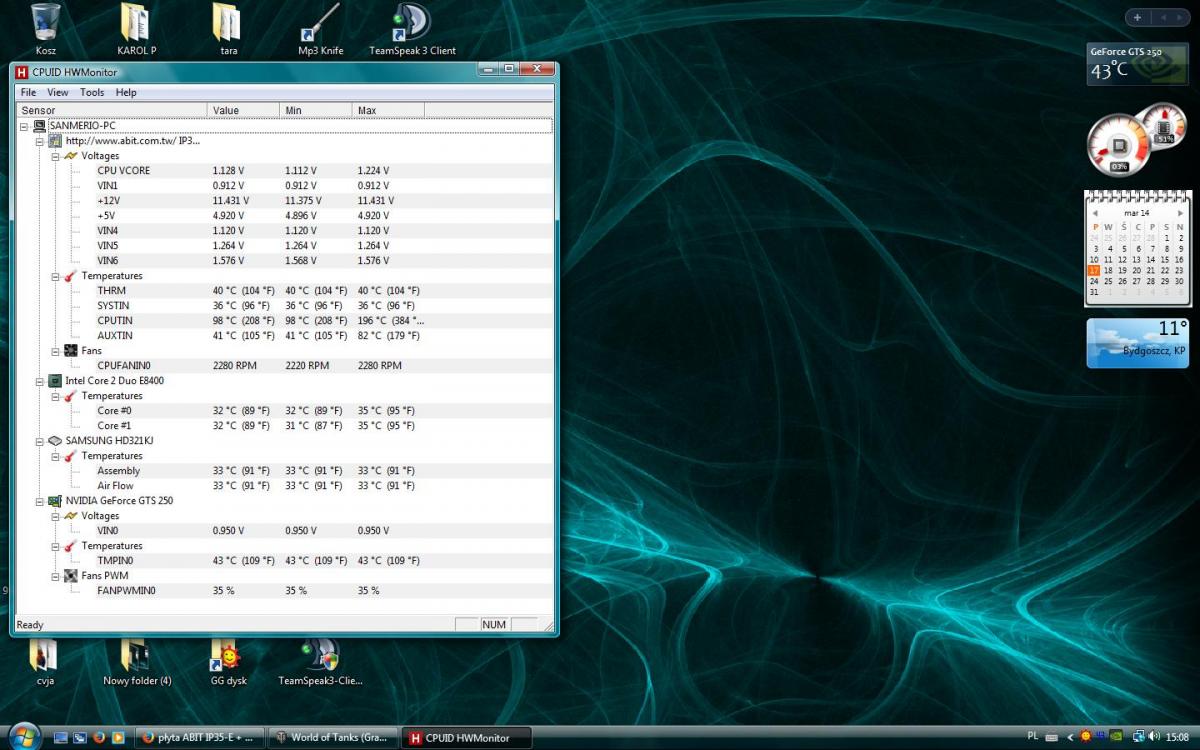
Task: Launch Firefox from the quick launch bar
Action: [99, 738]
